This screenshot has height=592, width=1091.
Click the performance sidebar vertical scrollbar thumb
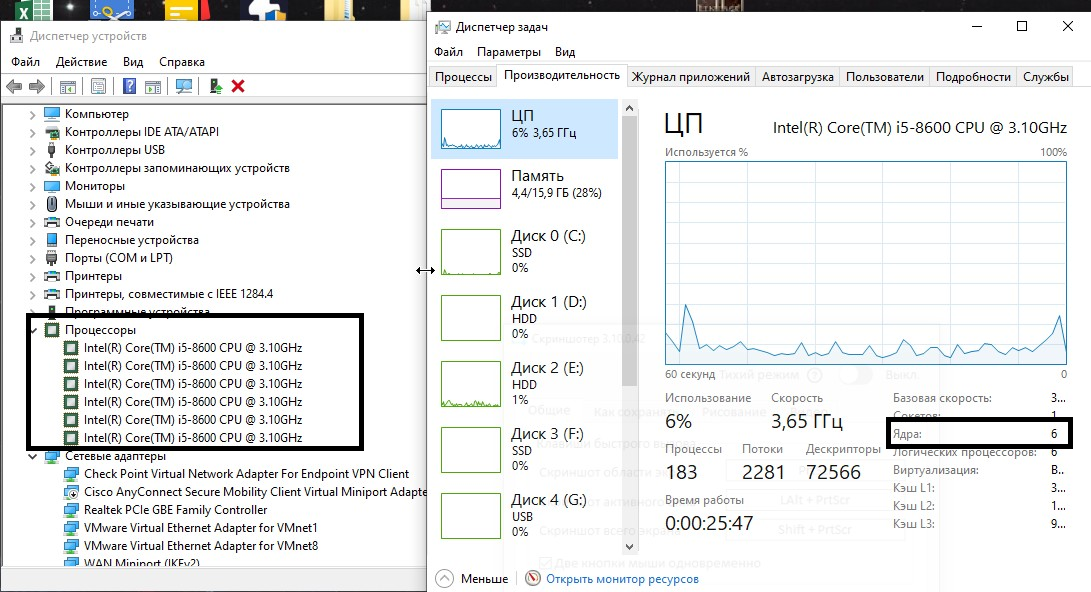tap(629, 250)
